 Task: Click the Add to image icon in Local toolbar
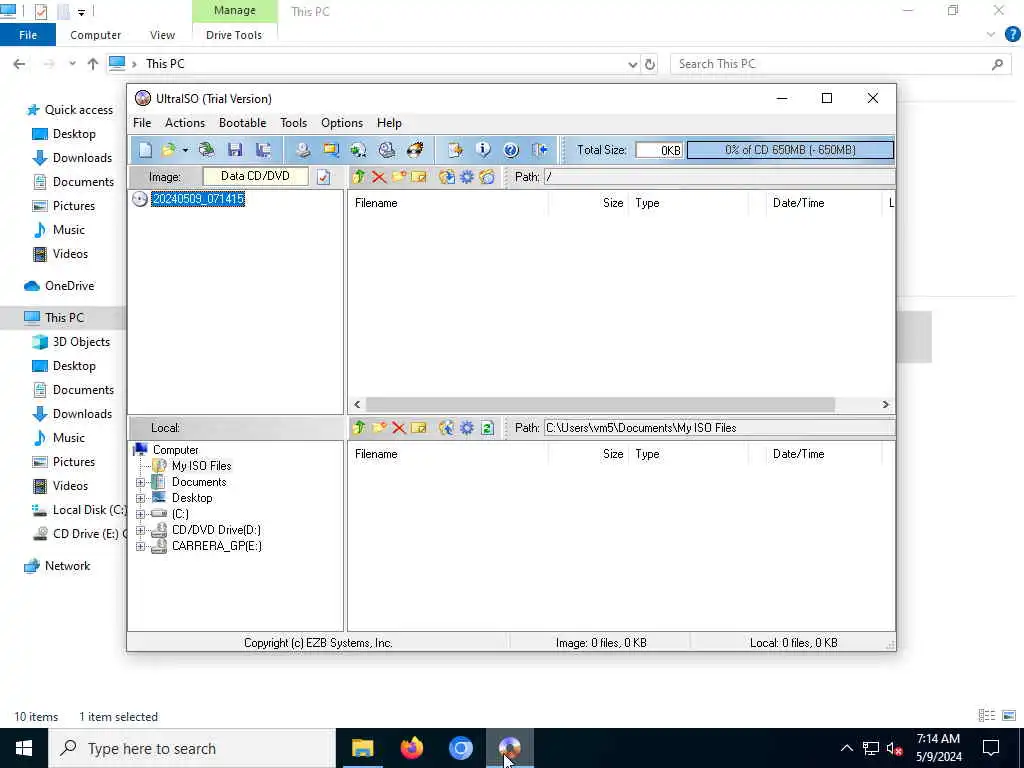pyautogui.click(x=447, y=428)
